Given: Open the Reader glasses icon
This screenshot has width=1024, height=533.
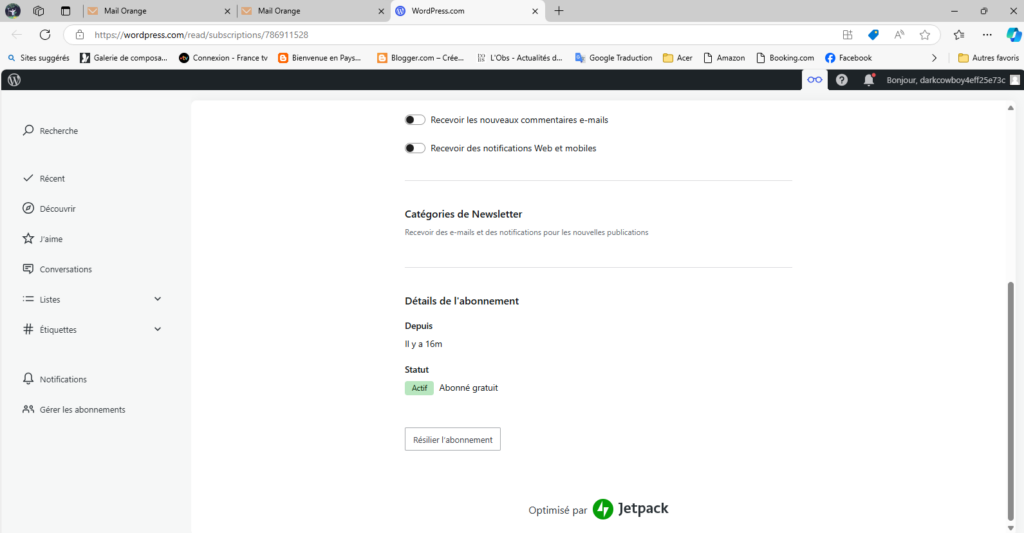Looking at the screenshot, I should tap(815, 80).
